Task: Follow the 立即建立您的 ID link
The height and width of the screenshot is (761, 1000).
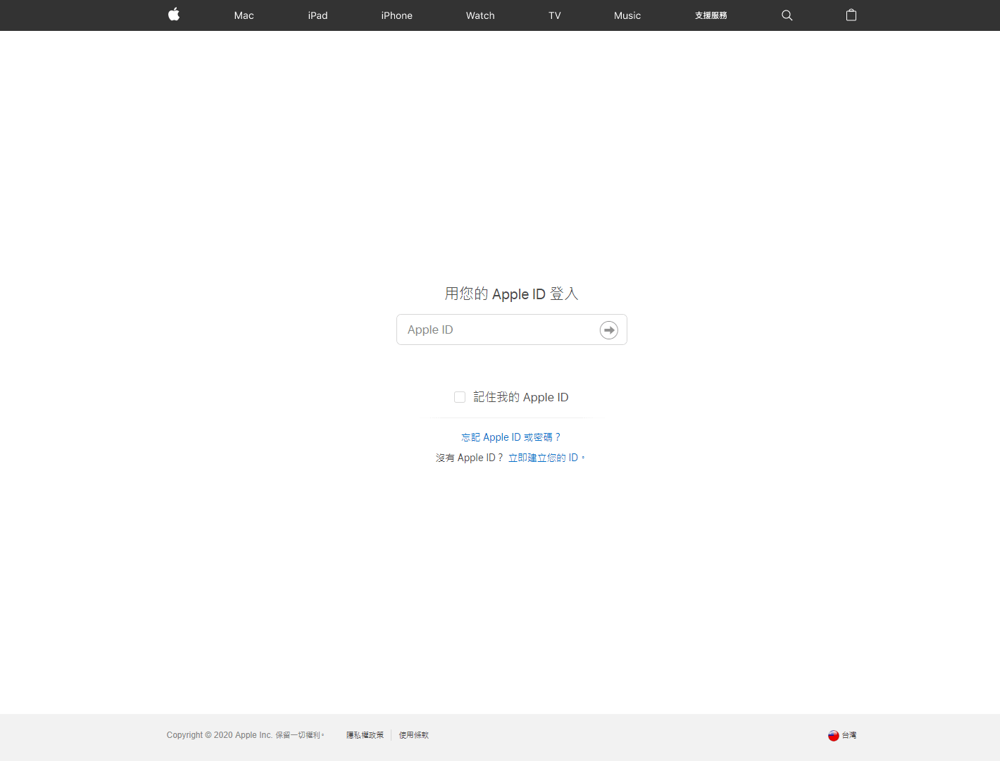Action: click(546, 458)
